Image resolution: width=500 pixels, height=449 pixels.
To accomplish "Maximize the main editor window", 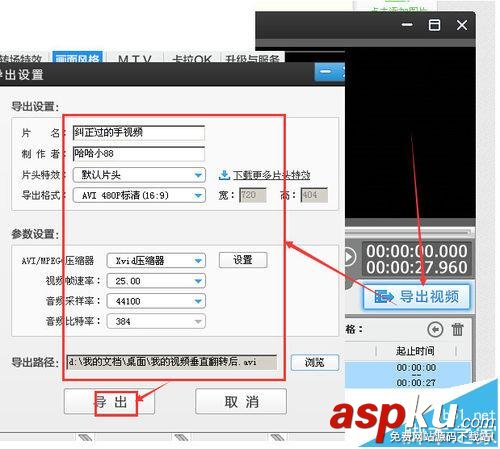I will (x=434, y=25).
